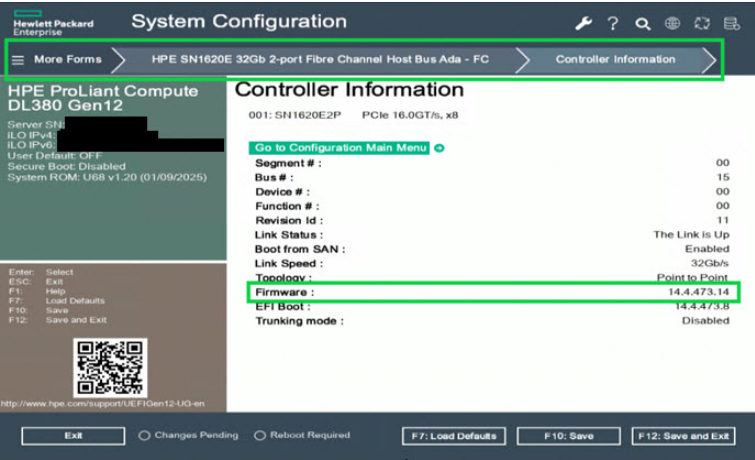Click the Hewlett Packard Enterprise logo
This screenshot has height=460, width=755.
coord(53,23)
